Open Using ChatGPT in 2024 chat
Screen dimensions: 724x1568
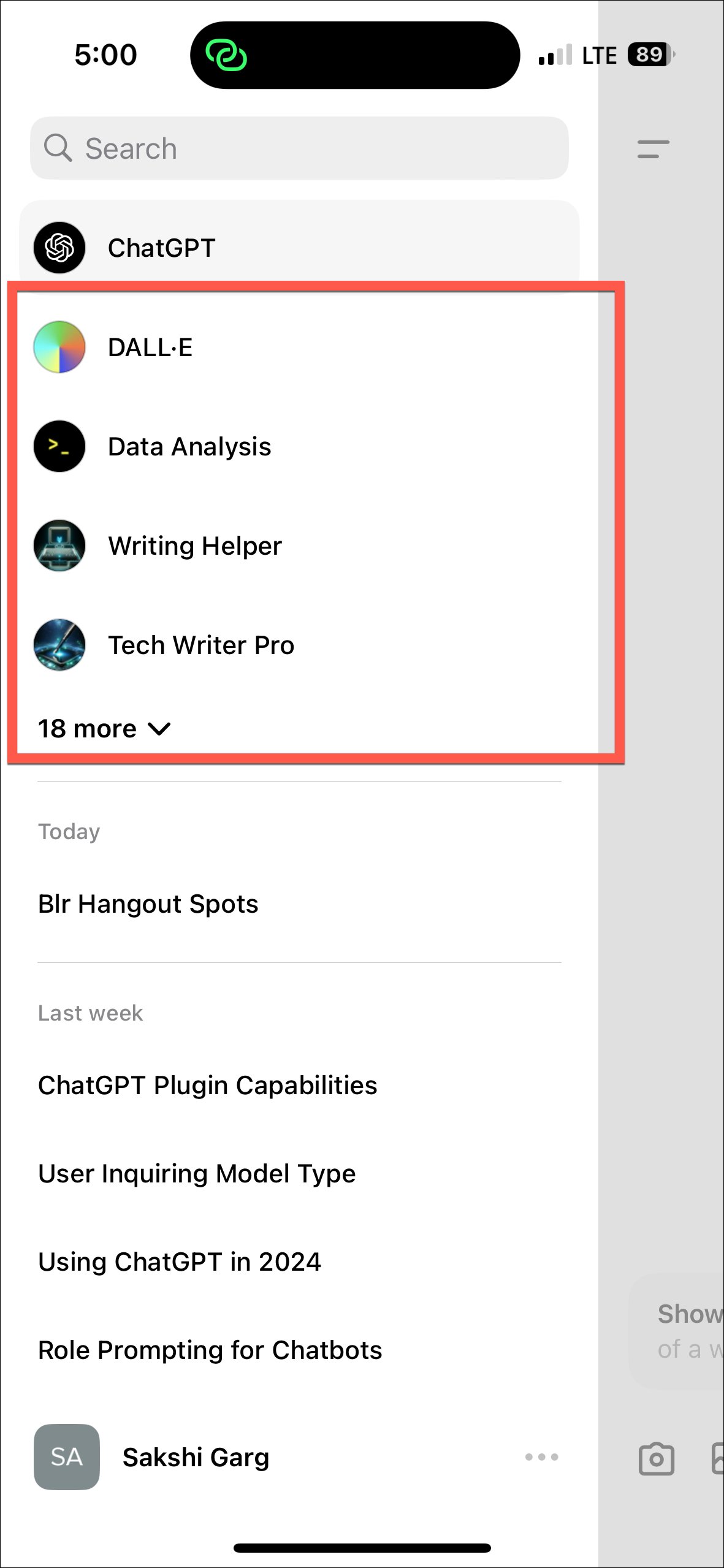[180, 1262]
